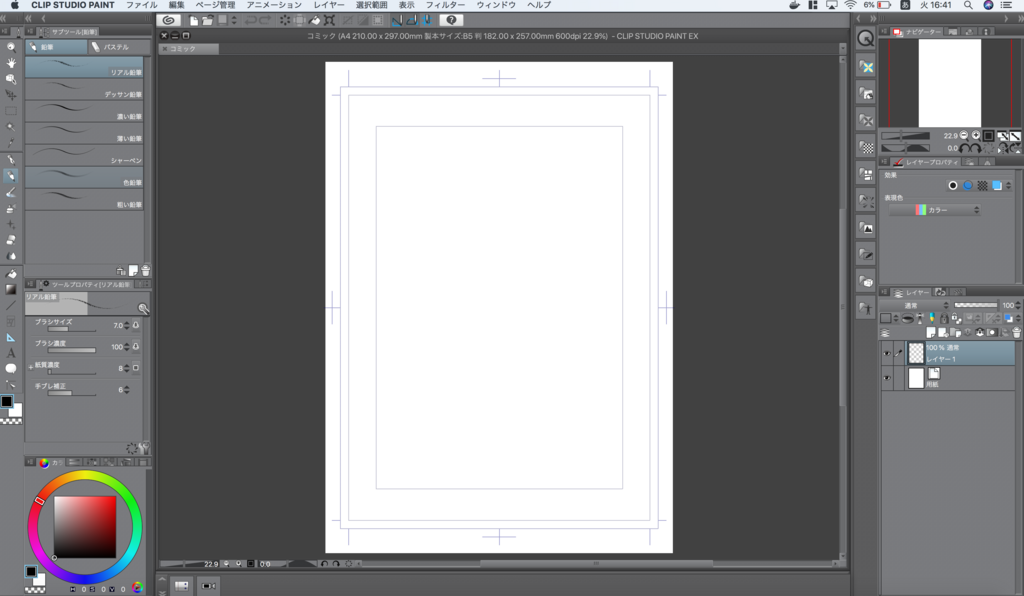Choose デッサン鉛筆 sub tool
Image resolution: width=1024 pixels, height=596 pixels.
(x=84, y=90)
